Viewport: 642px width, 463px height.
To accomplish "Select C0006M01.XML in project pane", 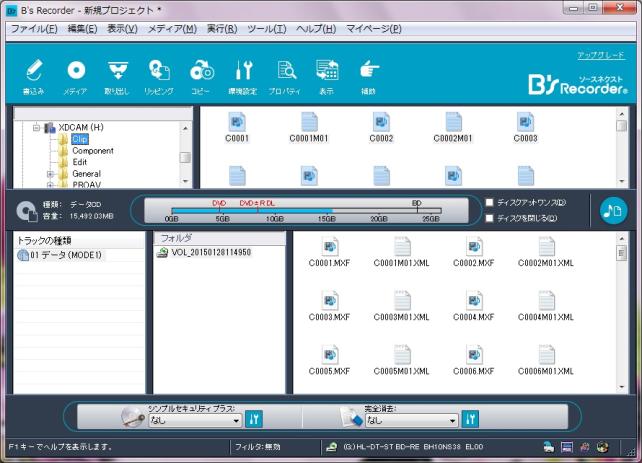I will click(x=546, y=360).
